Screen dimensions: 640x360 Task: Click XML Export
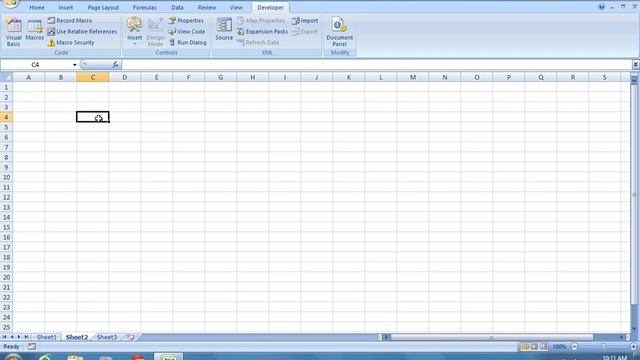pos(305,31)
